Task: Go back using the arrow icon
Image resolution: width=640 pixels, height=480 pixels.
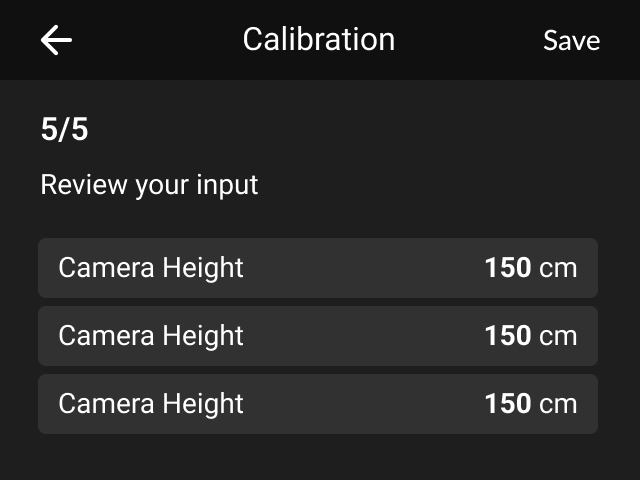Action: click(56, 40)
